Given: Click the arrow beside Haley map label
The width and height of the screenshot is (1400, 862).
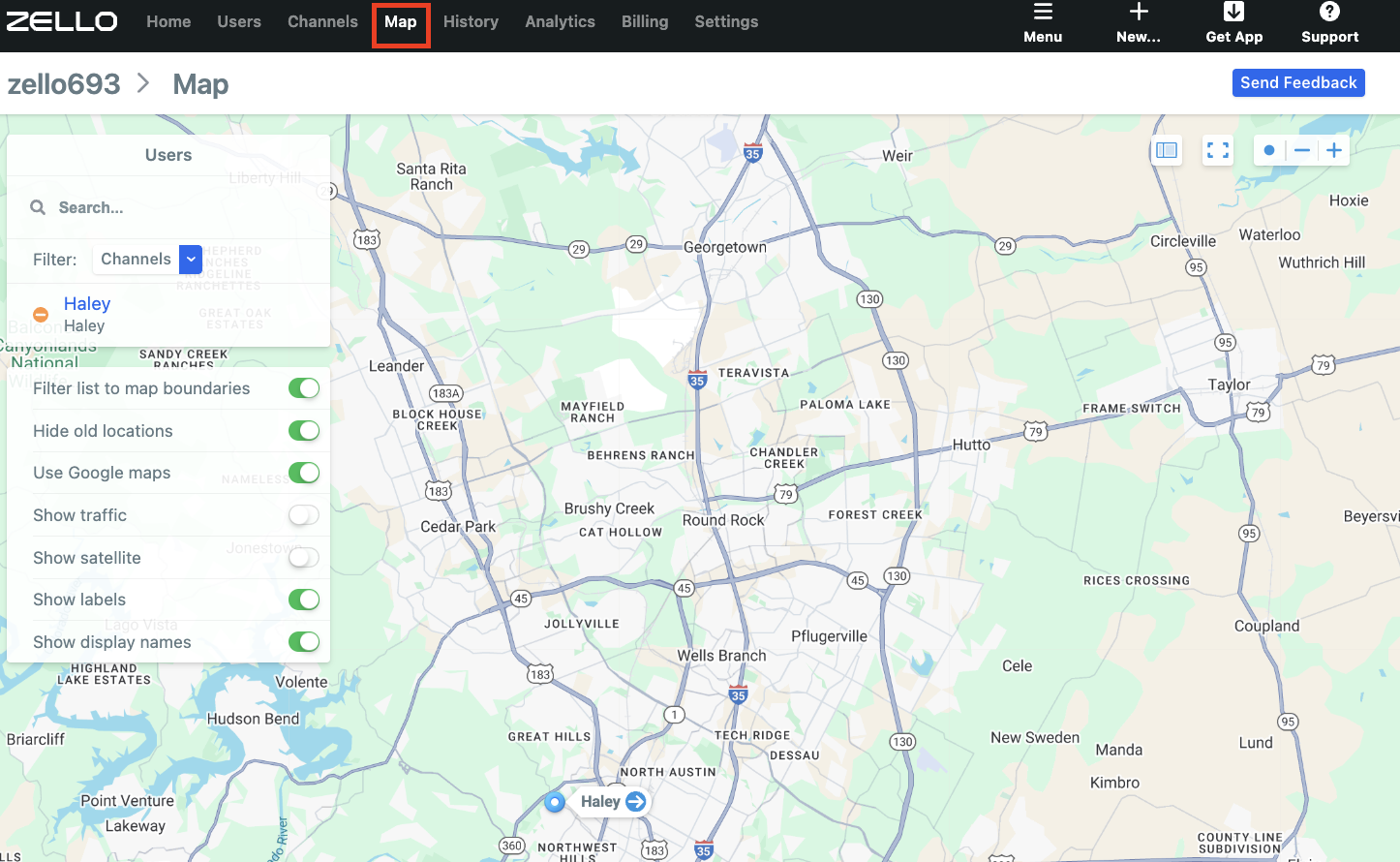Looking at the screenshot, I should pos(635,802).
